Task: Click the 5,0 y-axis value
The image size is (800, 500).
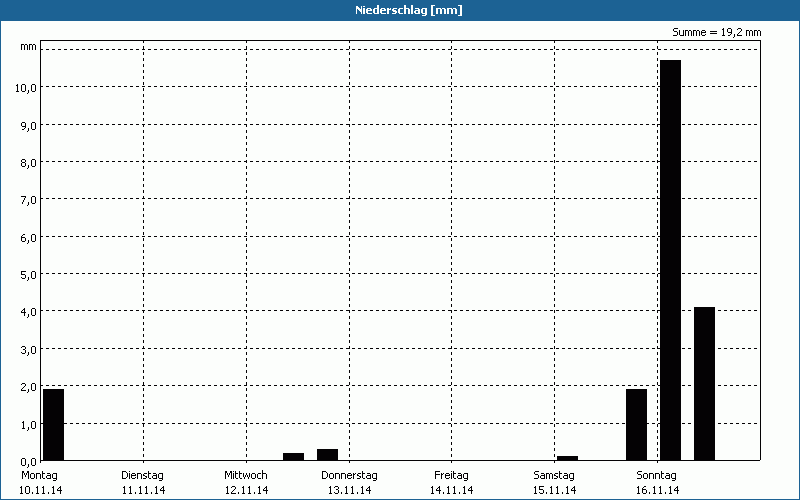Action: tap(29, 275)
